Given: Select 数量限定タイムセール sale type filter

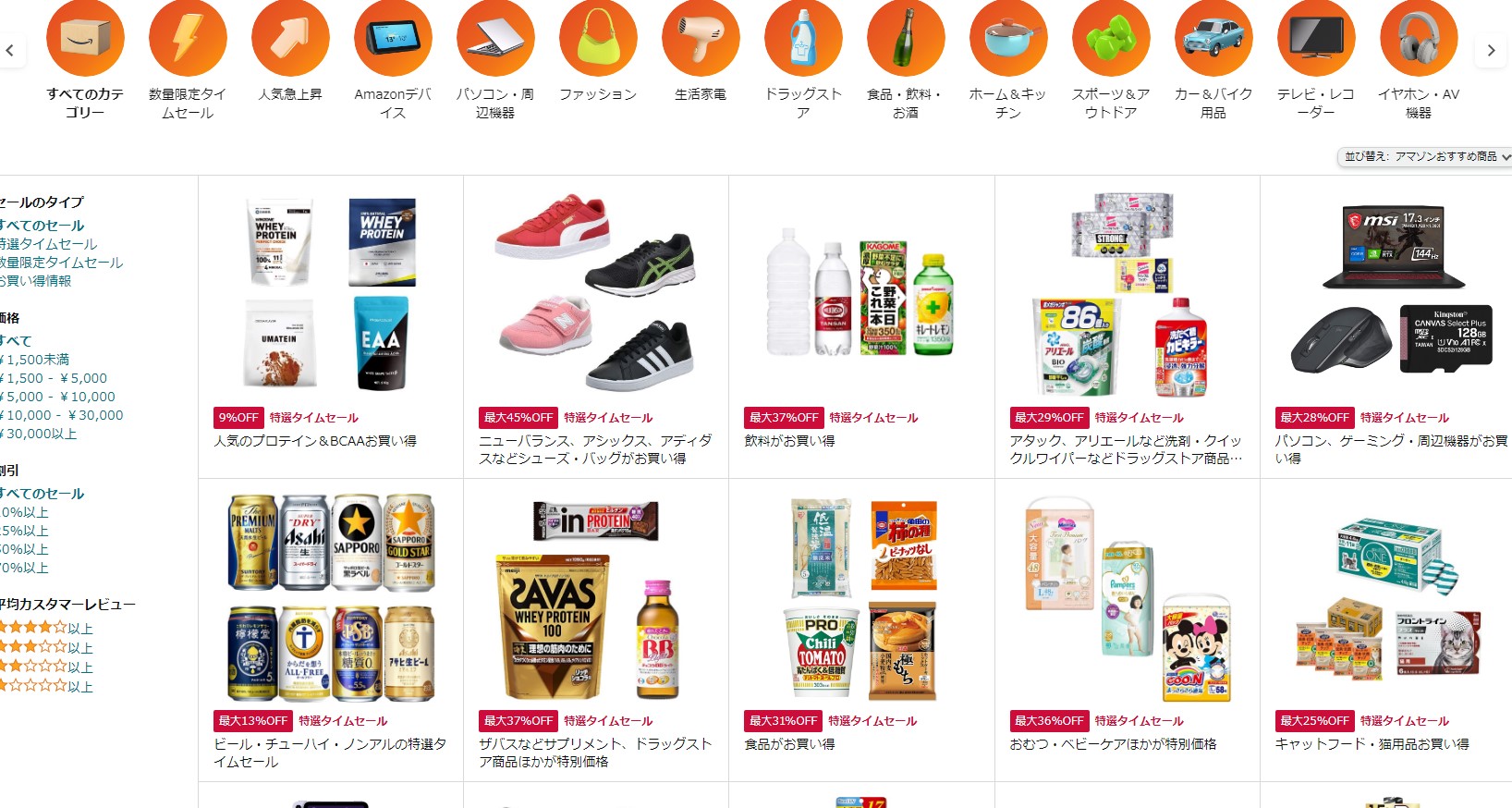Looking at the screenshot, I should pyautogui.click(x=61, y=263).
